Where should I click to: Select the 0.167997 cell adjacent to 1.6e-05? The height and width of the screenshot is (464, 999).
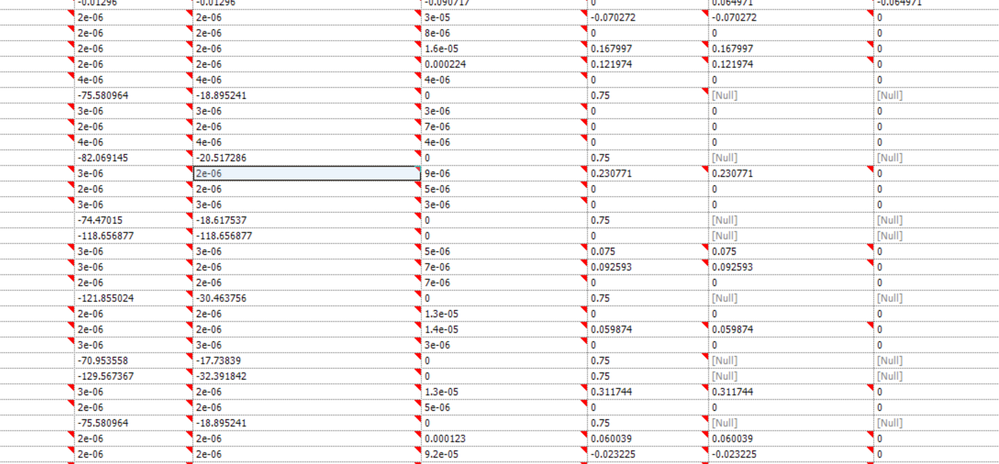click(x=648, y=48)
